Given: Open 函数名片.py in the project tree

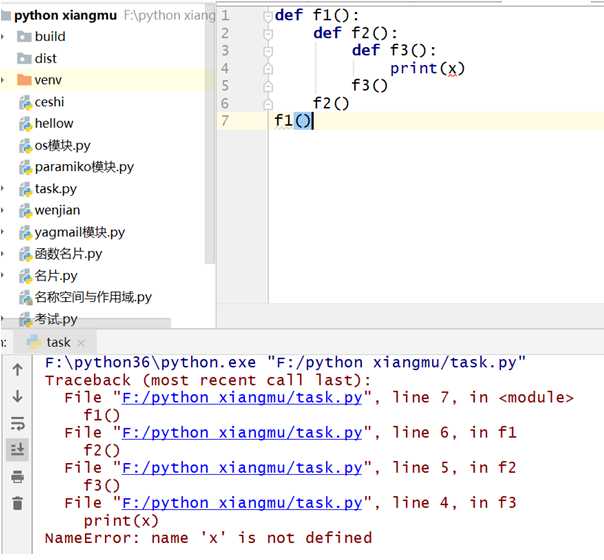Looking at the screenshot, I should click(68, 254).
